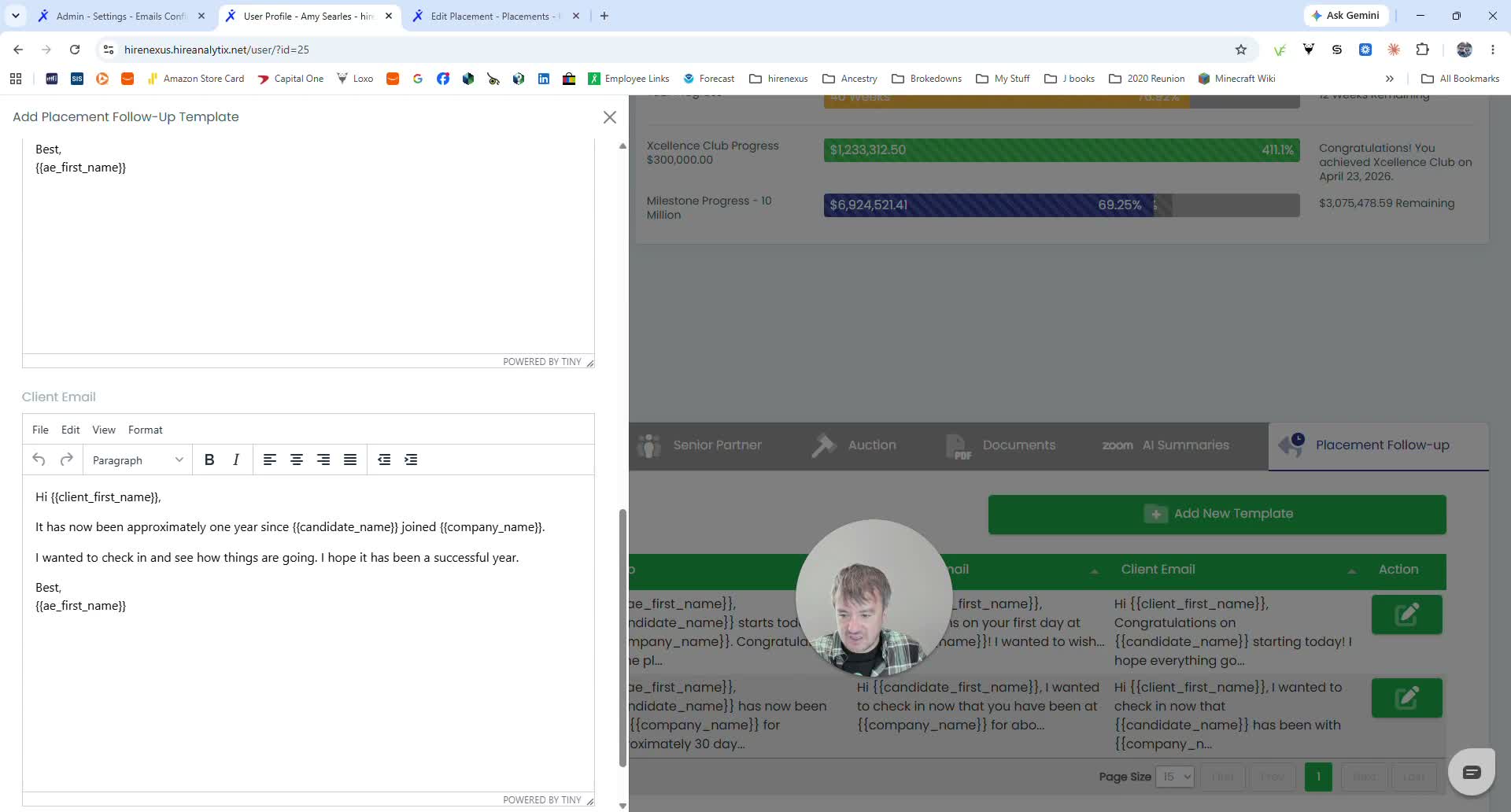The width and height of the screenshot is (1511, 812).
Task: Open the Paragraph block format dropdown
Action: tap(138, 460)
